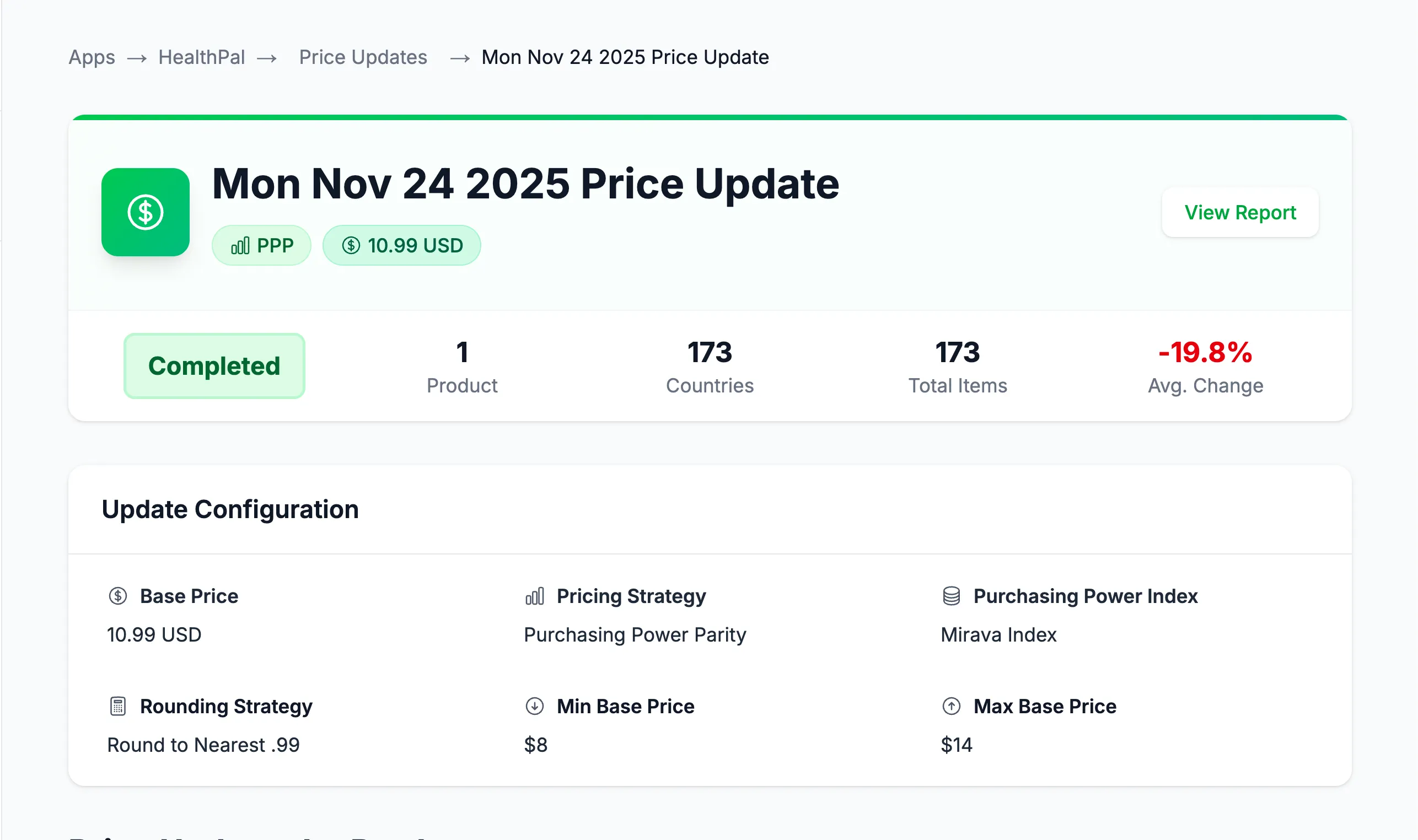Select the 10.99 USD badge
This screenshot has height=840, width=1418.
pos(402,245)
